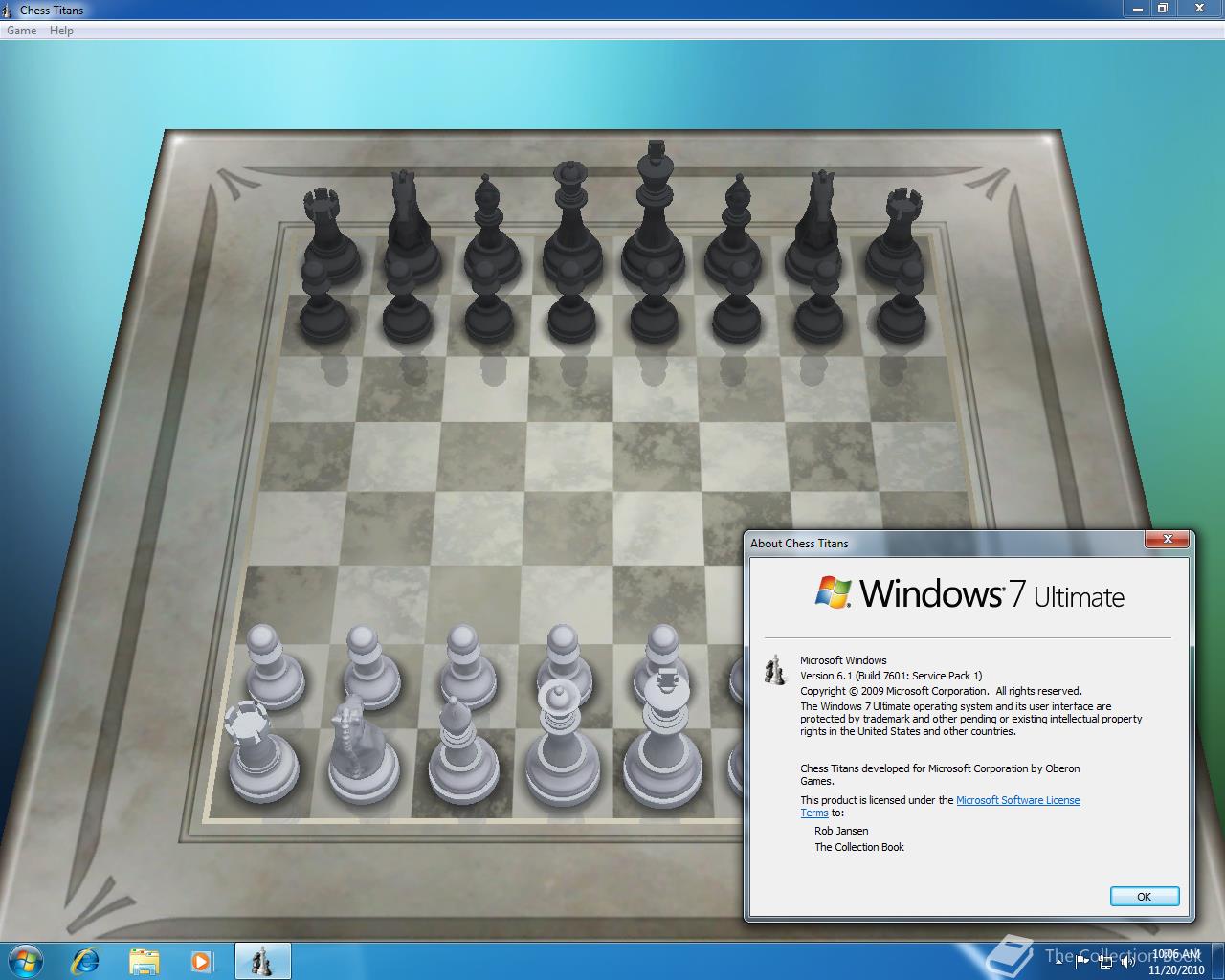
Task: Select black pawn in front of queen-side knight
Action: tap(407, 301)
